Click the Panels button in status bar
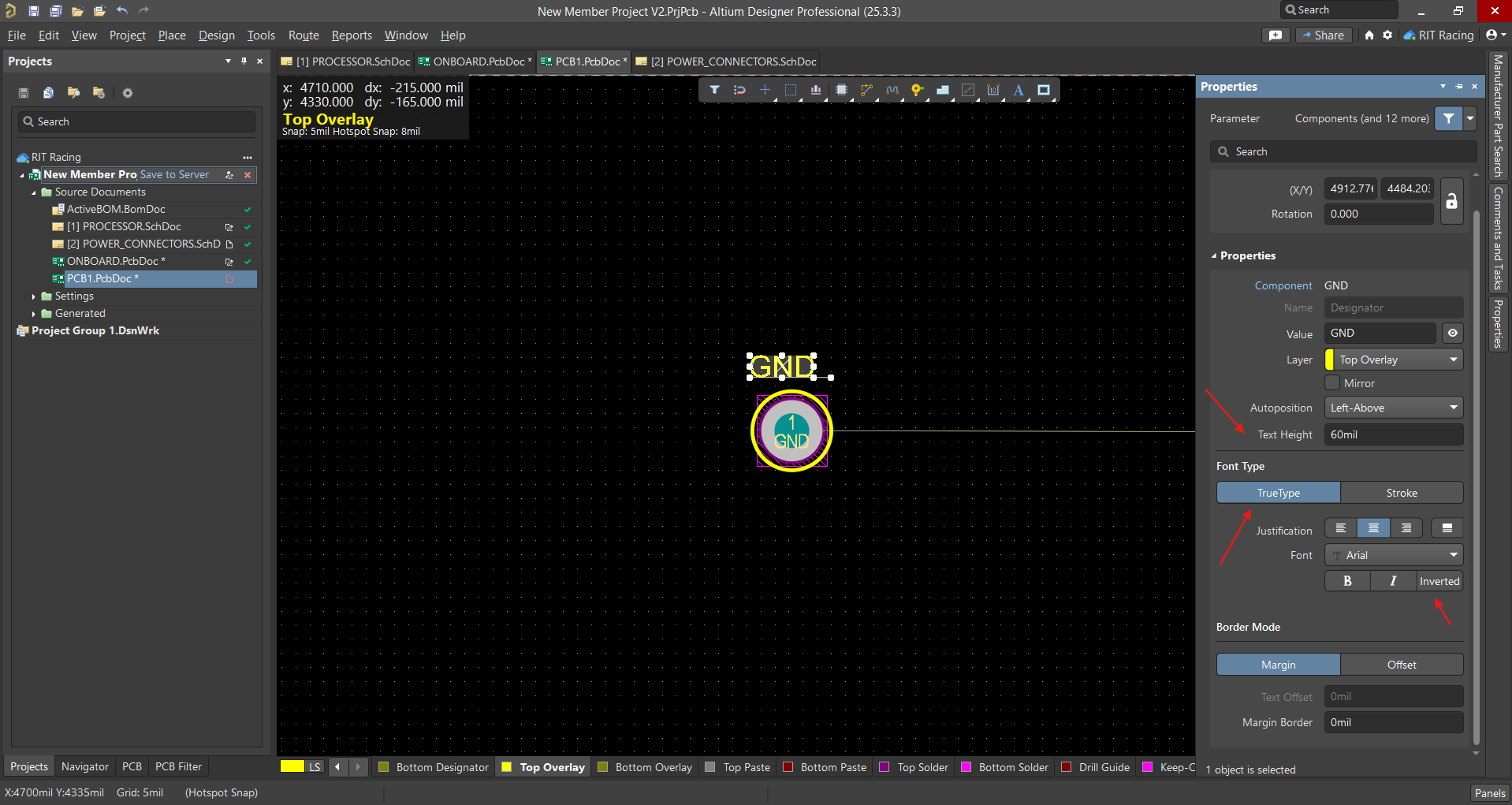This screenshot has height=805, width=1512. click(x=1490, y=793)
